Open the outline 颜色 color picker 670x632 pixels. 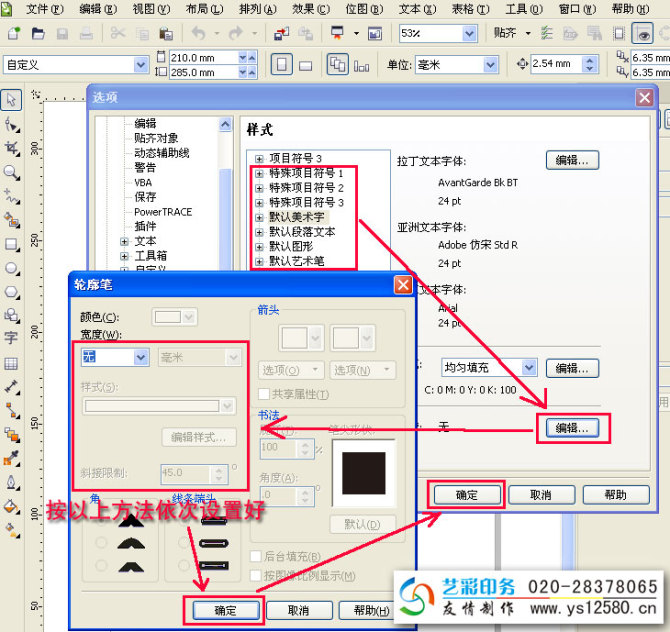[174, 317]
